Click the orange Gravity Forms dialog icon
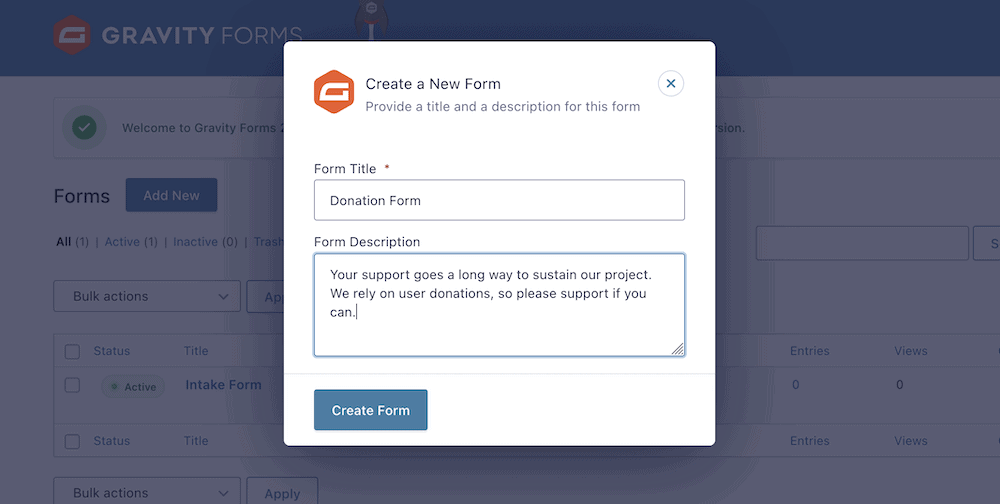This screenshot has height=504, width=1000. [334, 92]
